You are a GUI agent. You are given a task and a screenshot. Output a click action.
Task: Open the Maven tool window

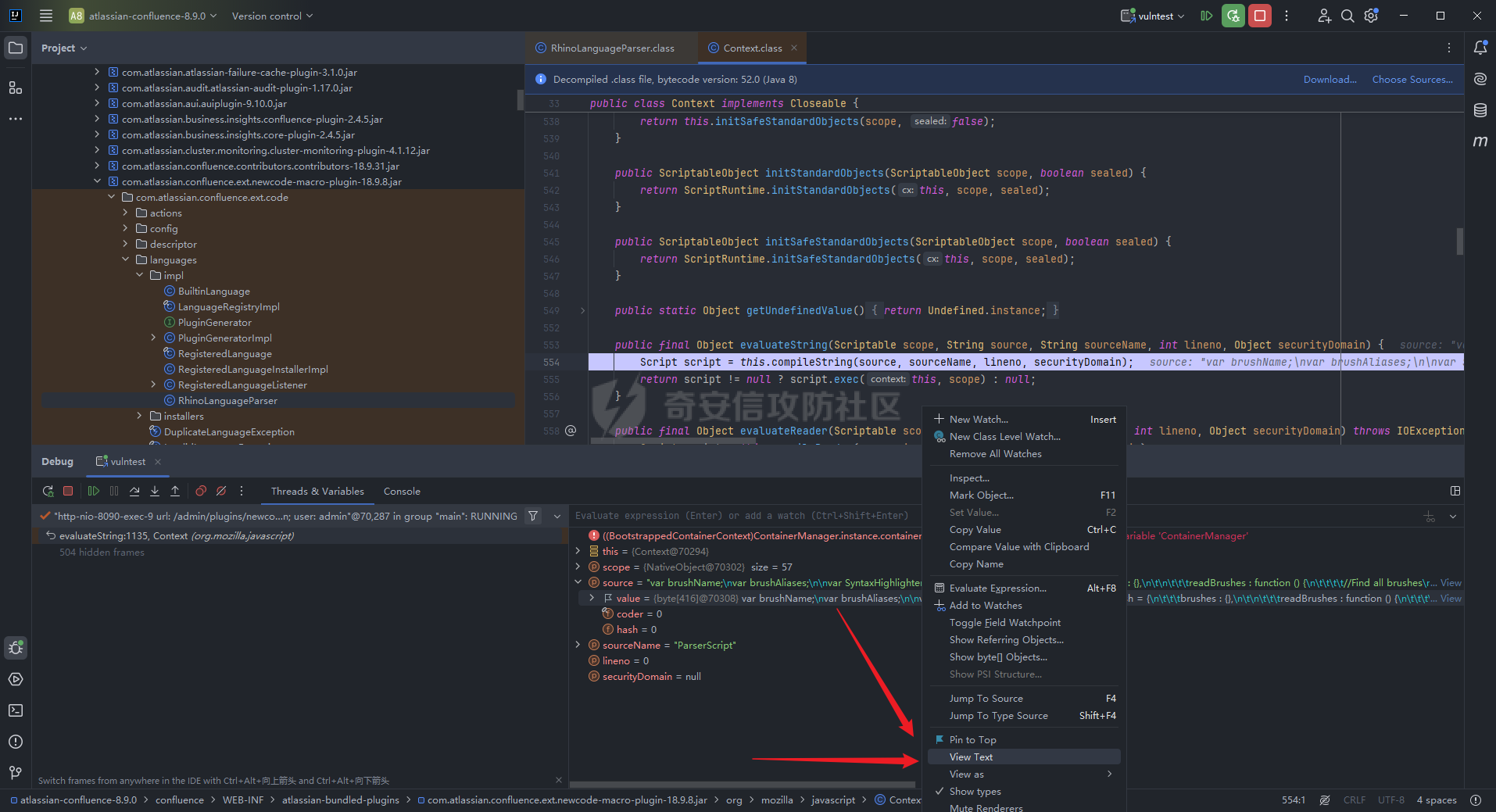pyautogui.click(x=1480, y=141)
